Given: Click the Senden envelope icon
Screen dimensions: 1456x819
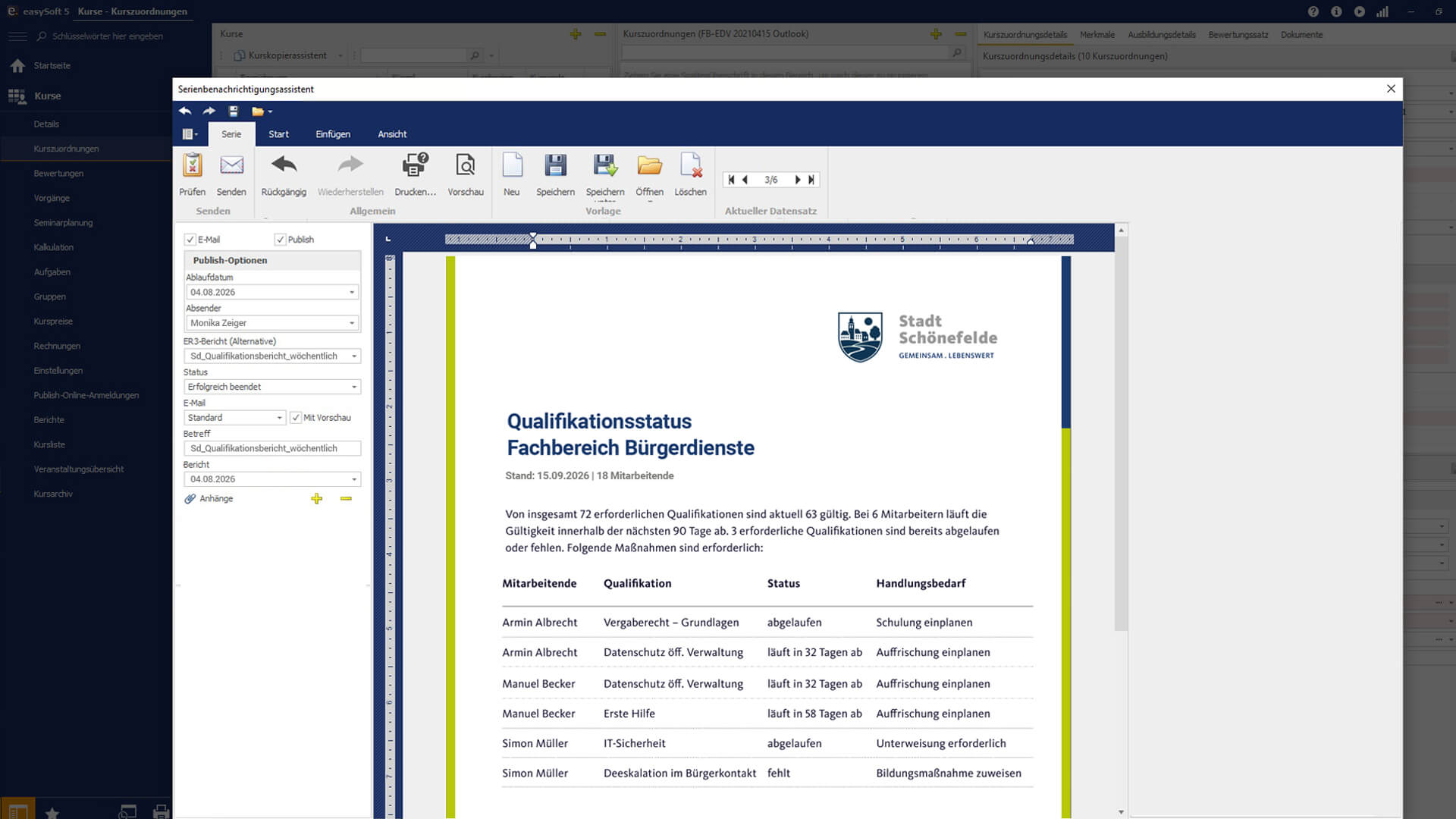Looking at the screenshot, I should click(x=231, y=165).
